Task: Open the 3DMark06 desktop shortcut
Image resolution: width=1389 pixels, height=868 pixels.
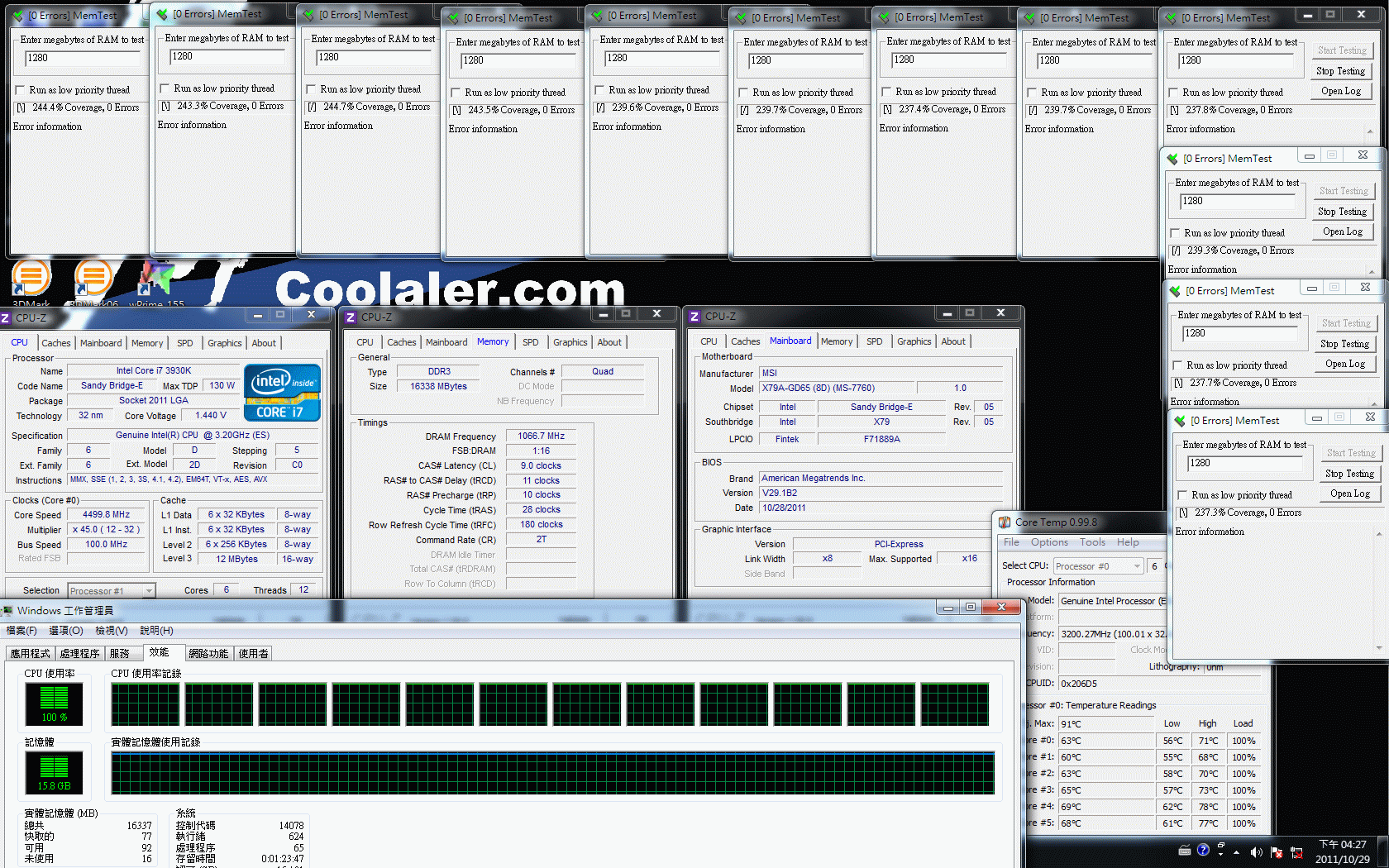Action: [93, 279]
